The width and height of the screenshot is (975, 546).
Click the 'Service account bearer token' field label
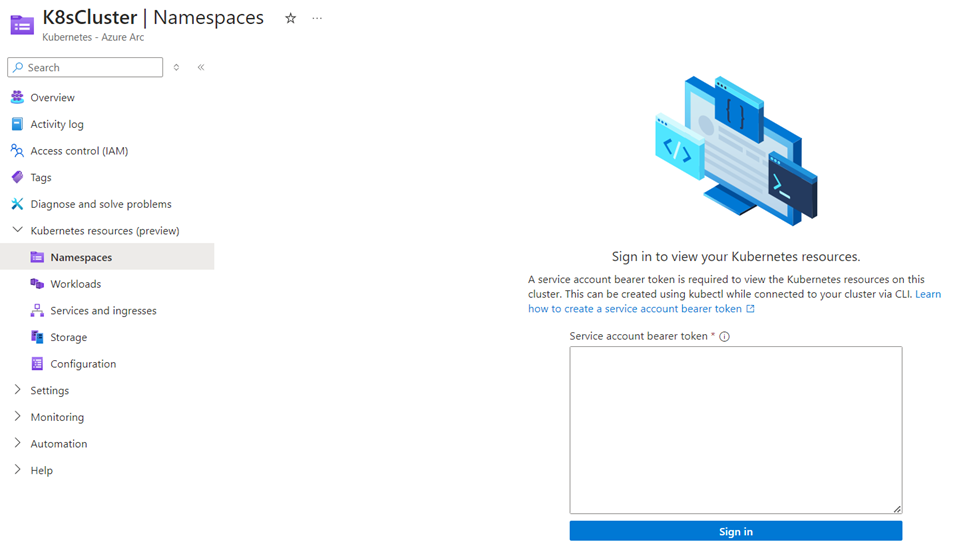(639, 336)
